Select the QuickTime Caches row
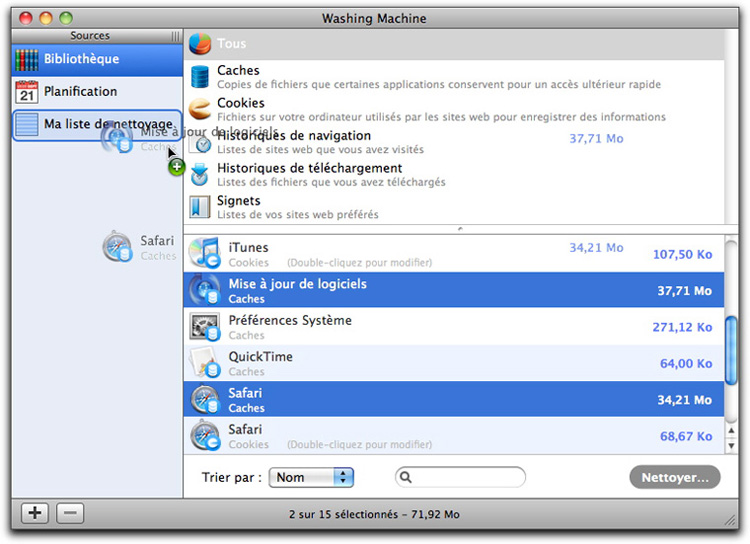 [454, 363]
